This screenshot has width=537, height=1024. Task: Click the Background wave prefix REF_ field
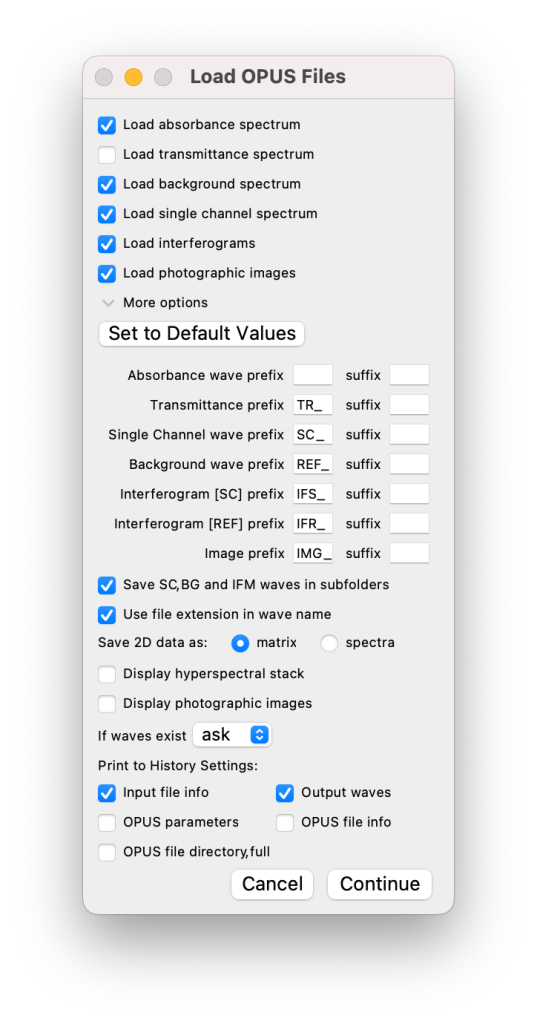[x=313, y=464]
